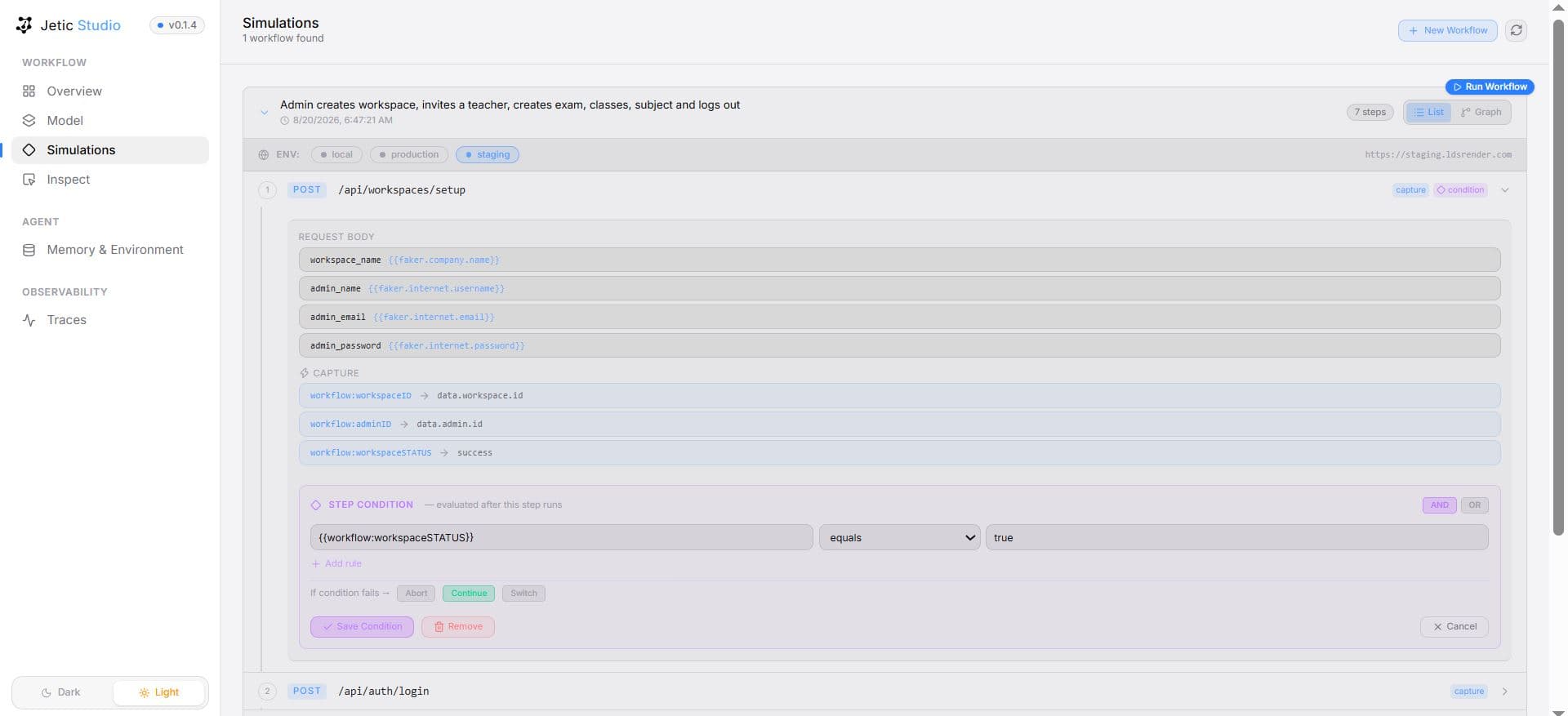The image size is (1568, 716).
Task: Set condition logic to AND
Action: coord(1439,505)
